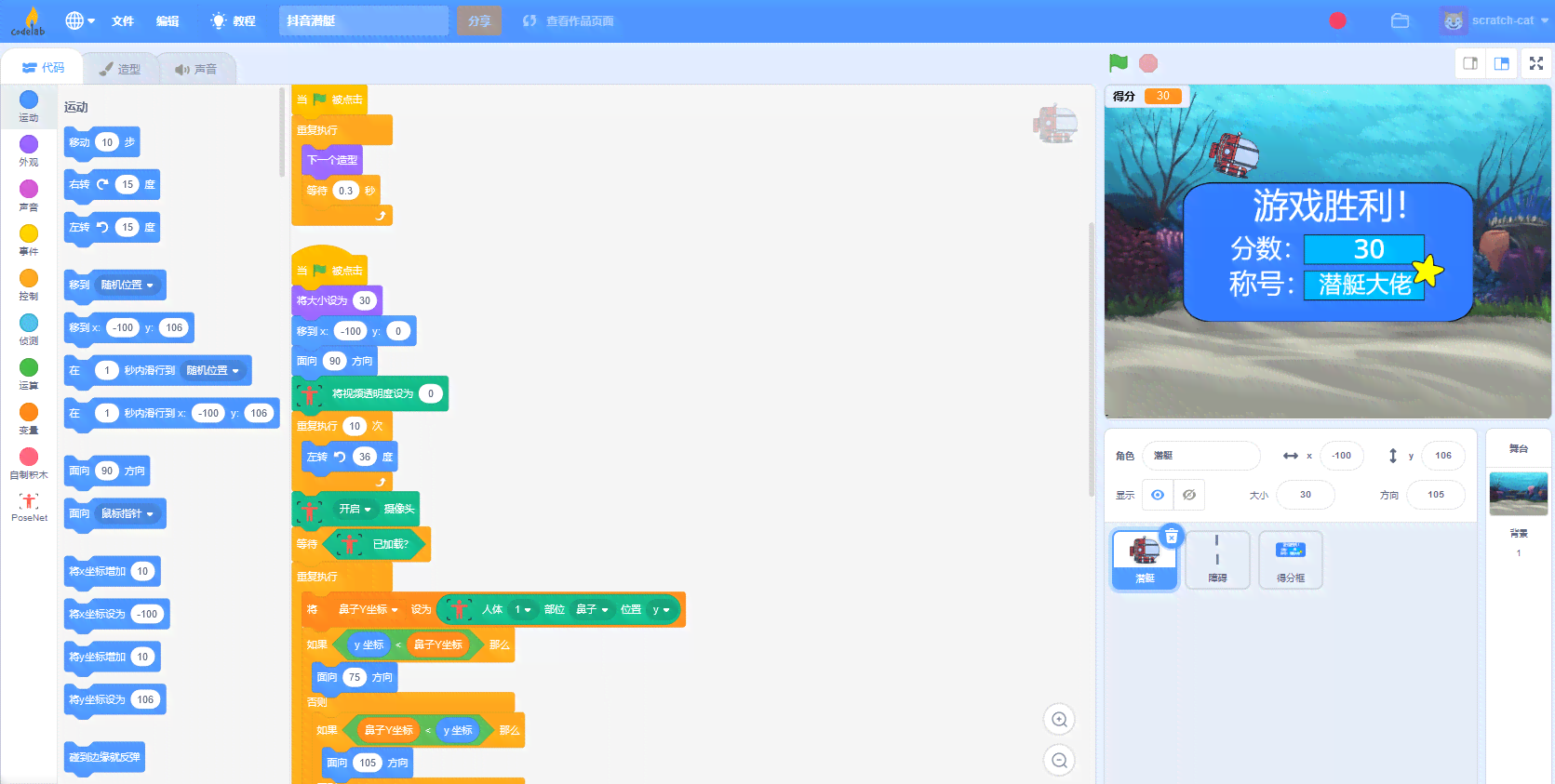Click the 移动 10 步 block
This screenshot has height=784, width=1555.
tap(102, 142)
